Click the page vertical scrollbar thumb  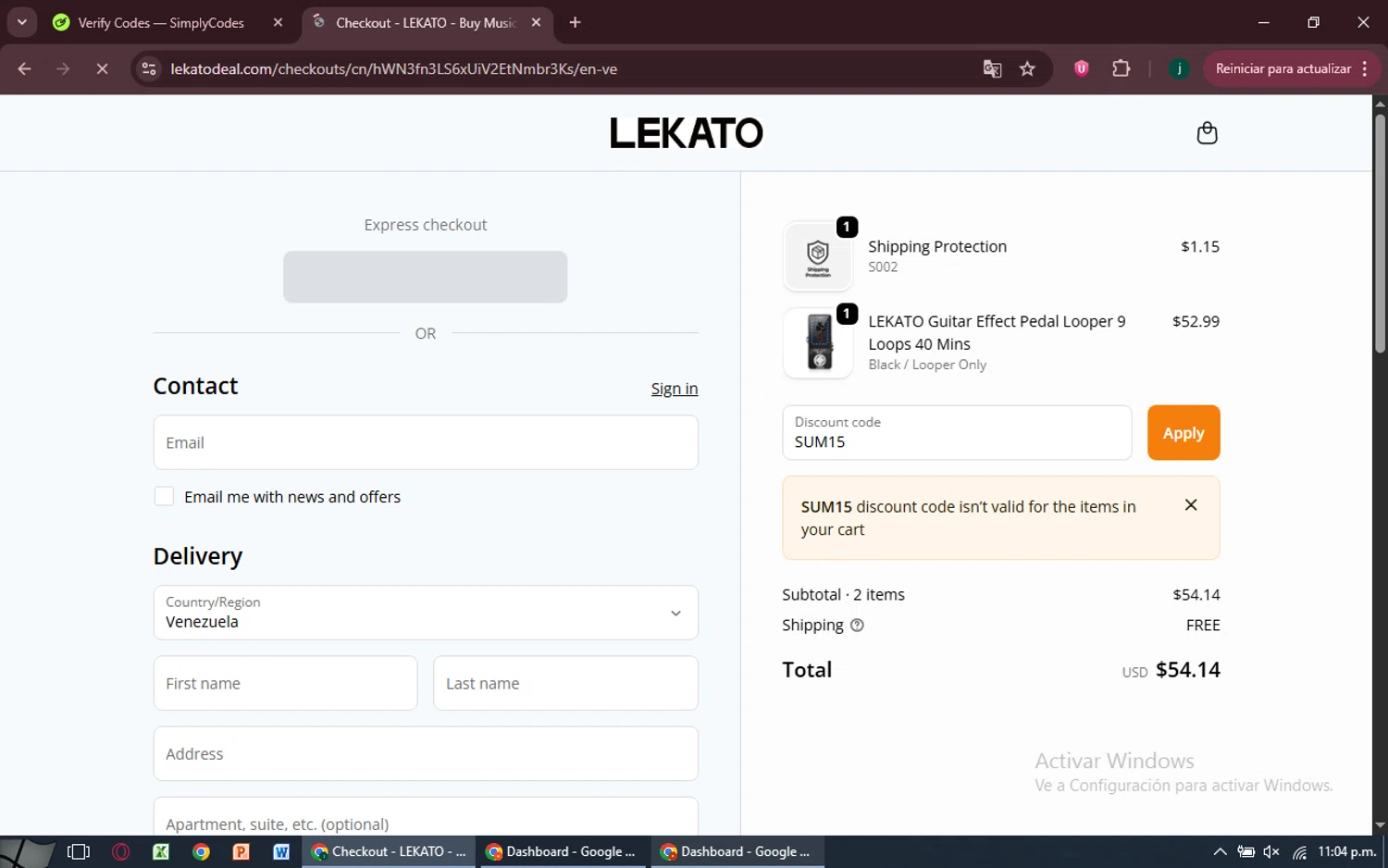pyautogui.click(x=1380, y=231)
